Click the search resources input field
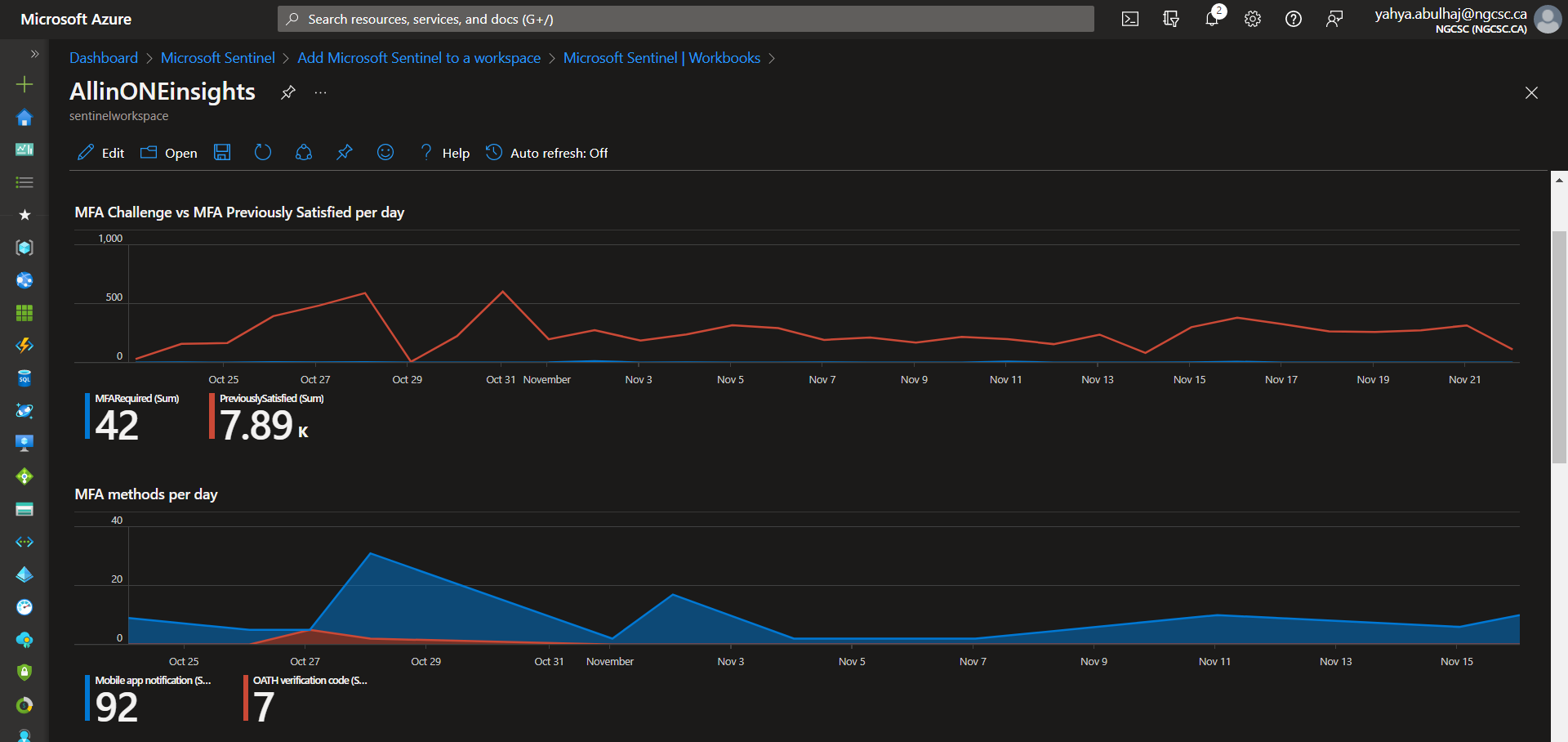The width and height of the screenshot is (1568, 742). click(686, 19)
